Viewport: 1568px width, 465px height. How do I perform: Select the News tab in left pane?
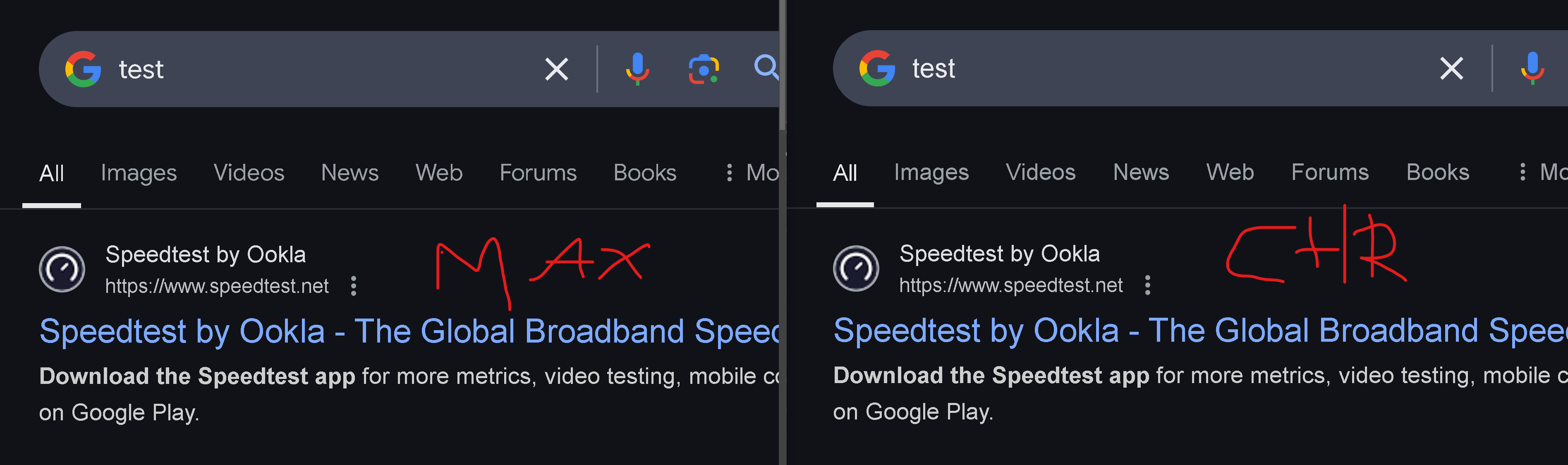[x=350, y=173]
